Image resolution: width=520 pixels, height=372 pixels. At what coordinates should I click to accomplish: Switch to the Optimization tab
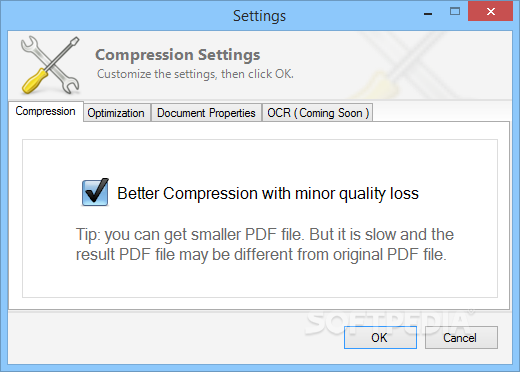tap(116, 113)
